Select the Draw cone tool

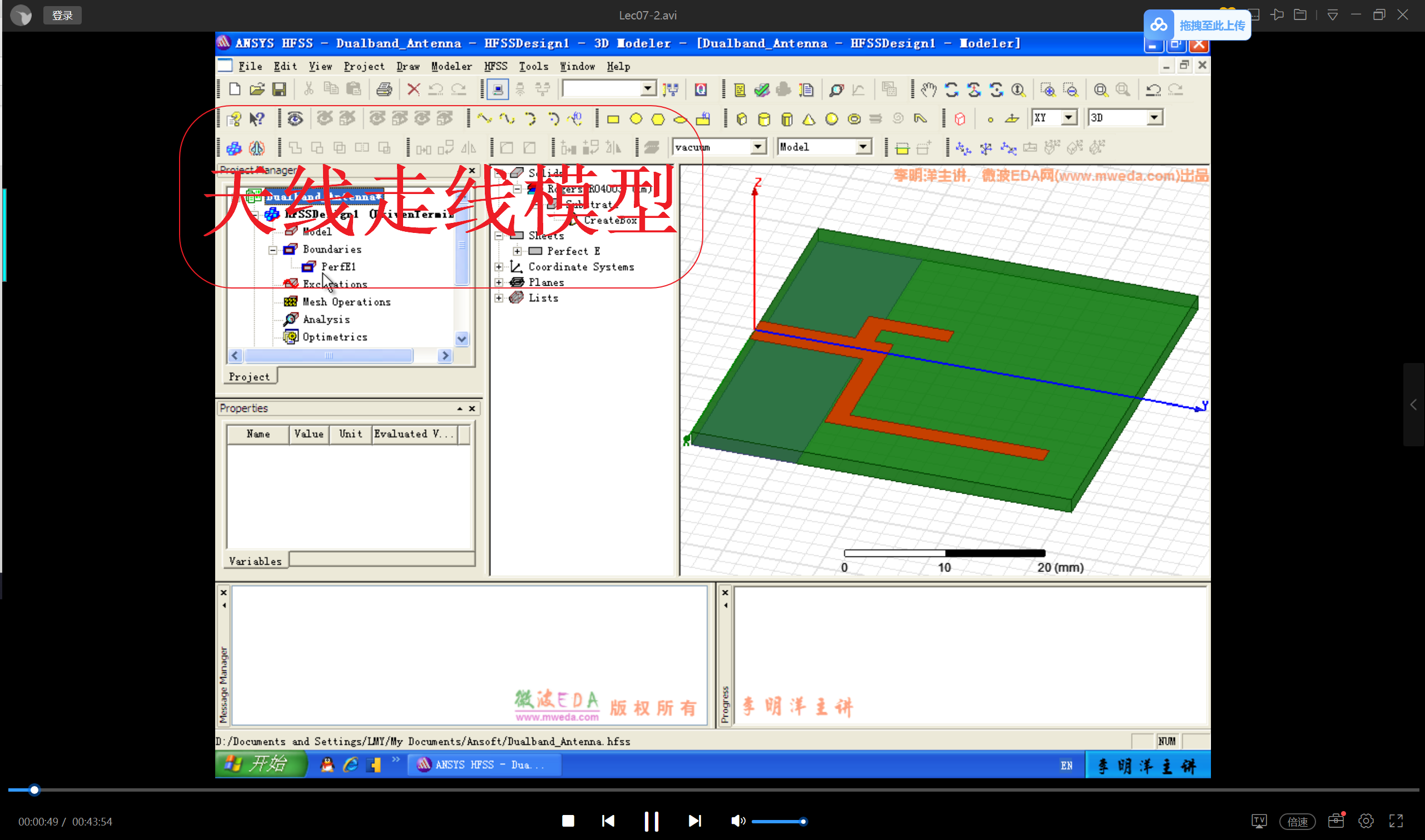point(809,119)
